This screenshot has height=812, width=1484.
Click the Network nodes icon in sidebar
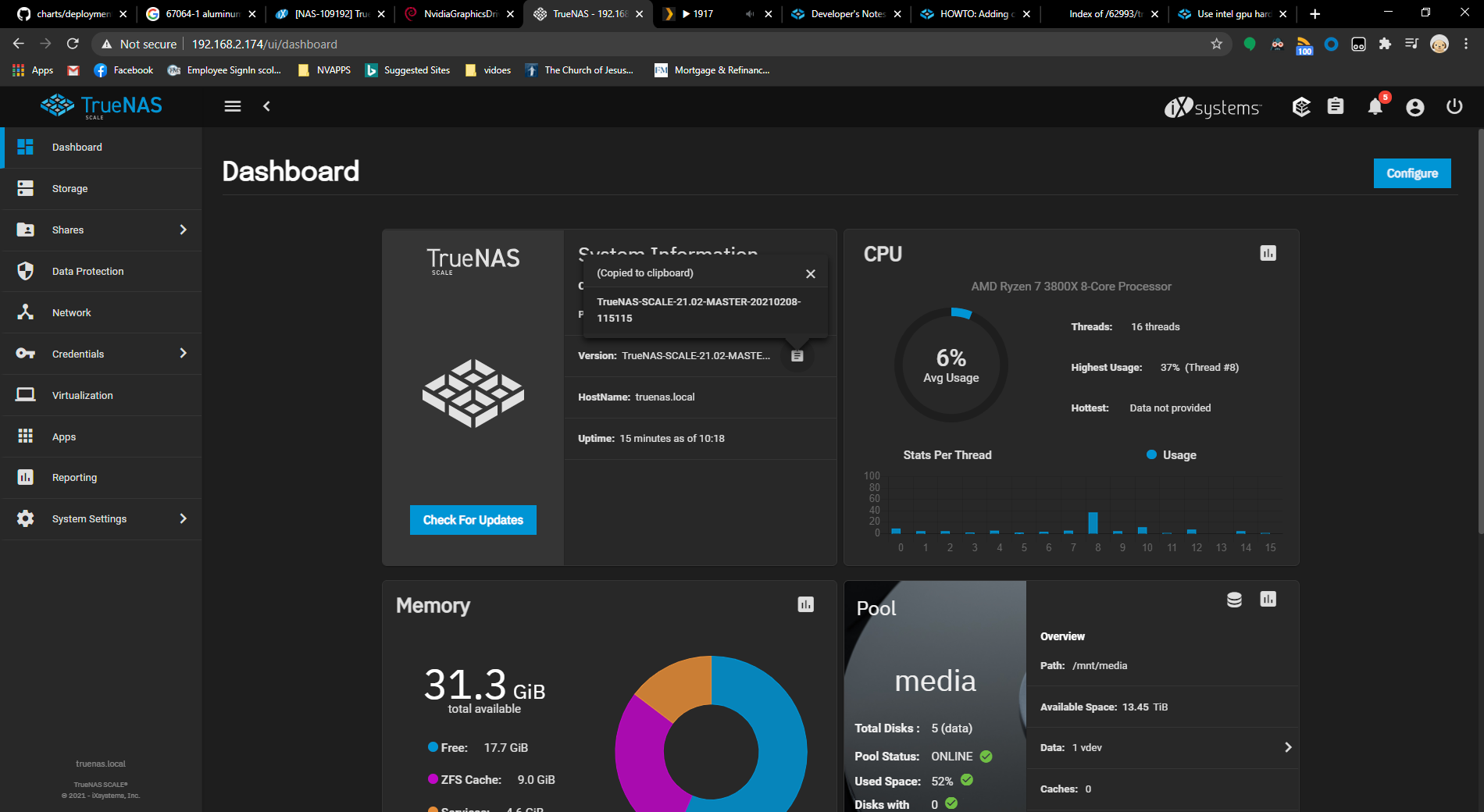pos(26,312)
